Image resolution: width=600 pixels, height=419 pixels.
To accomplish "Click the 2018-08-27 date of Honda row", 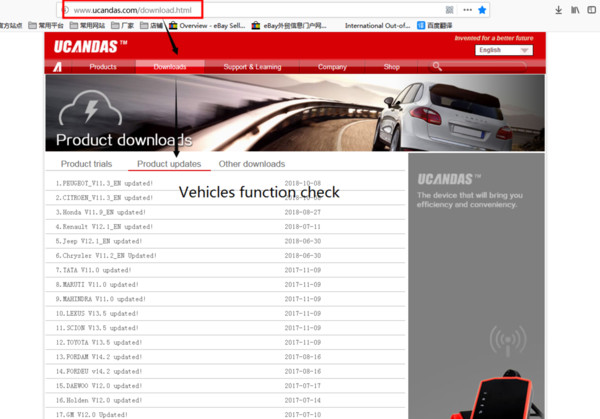I will click(303, 212).
